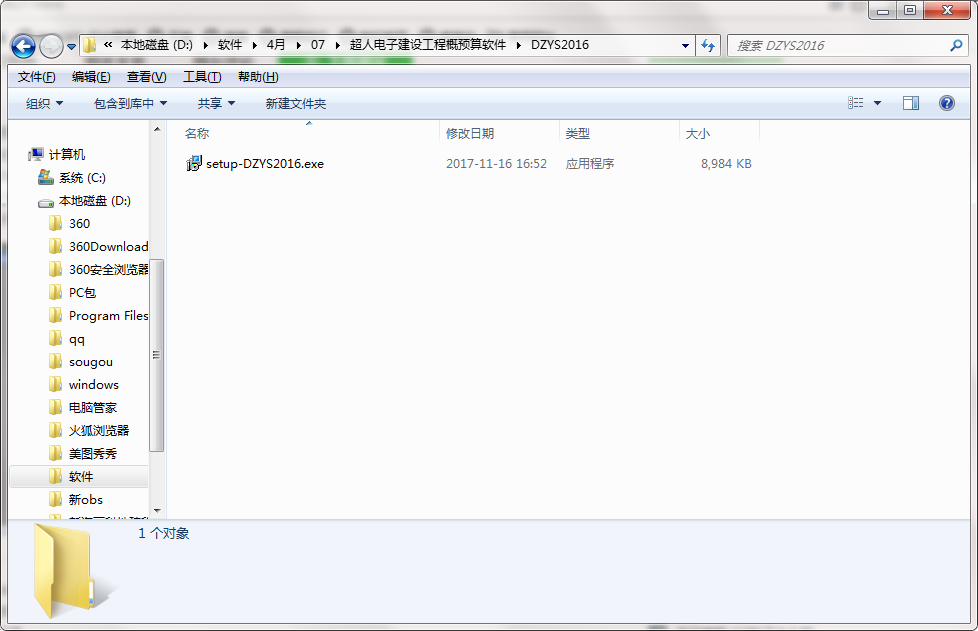Navigate to 软件 in the address breadcrumb
The height and width of the screenshot is (631, 978).
[230, 45]
